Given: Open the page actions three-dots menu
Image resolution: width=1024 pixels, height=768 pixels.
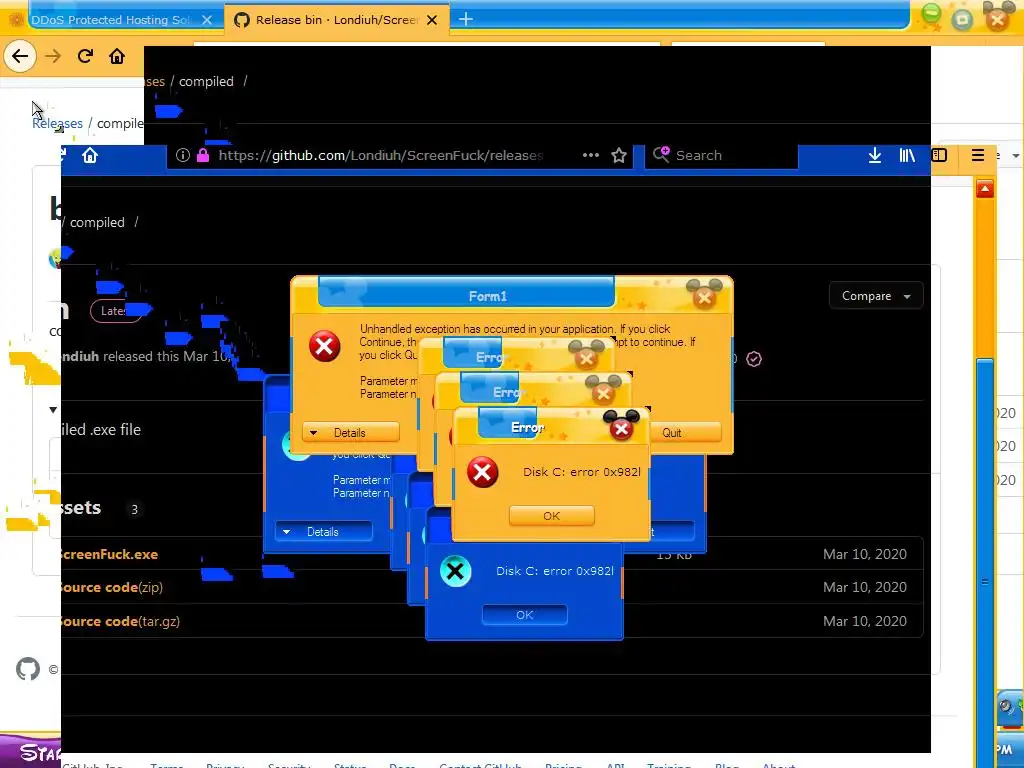Looking at the screenshot, I should coord(590,155).
